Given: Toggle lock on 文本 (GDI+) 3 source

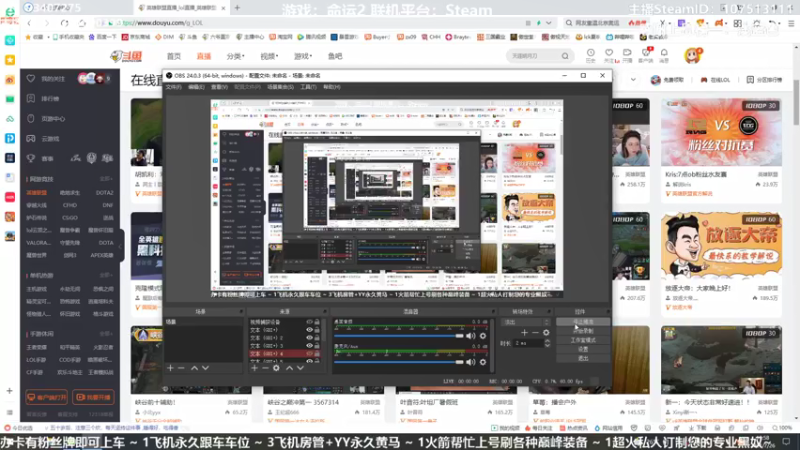Looking at the screenshot, I should click(x=317, y=345).
